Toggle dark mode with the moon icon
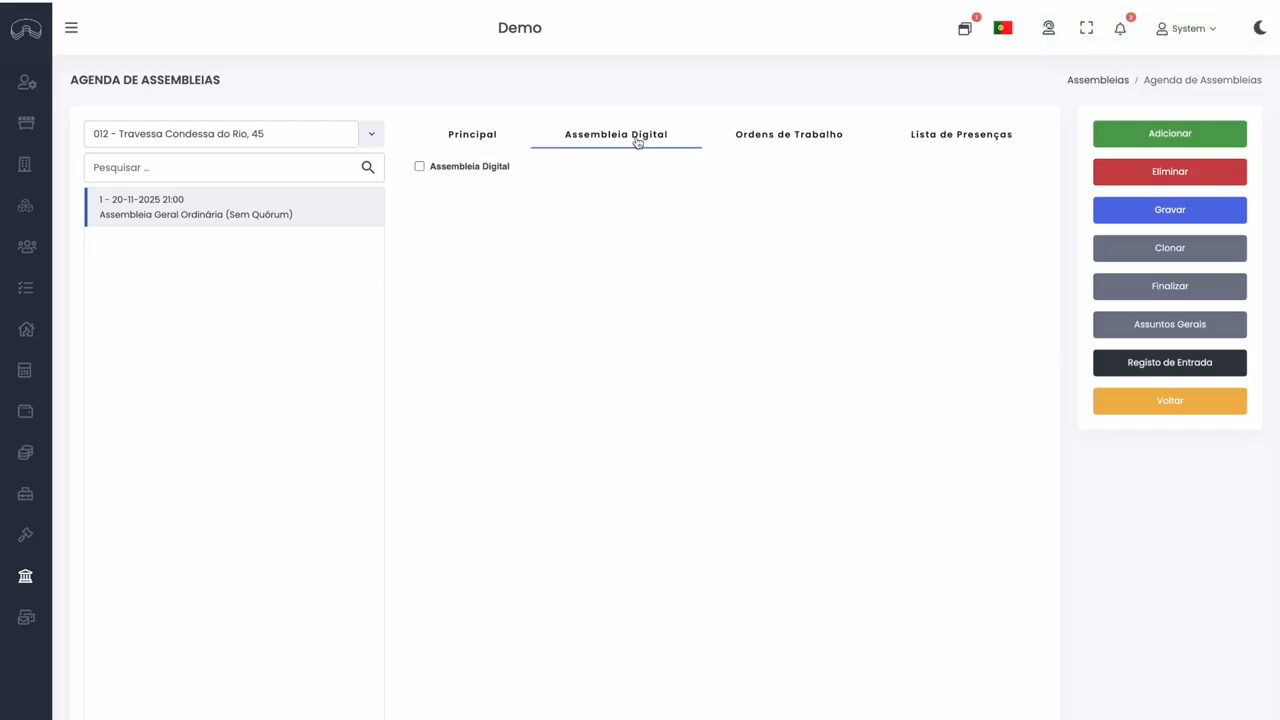Viewport: 1280px width, 720px height. pyautogui.click(x=1259, y=28)
